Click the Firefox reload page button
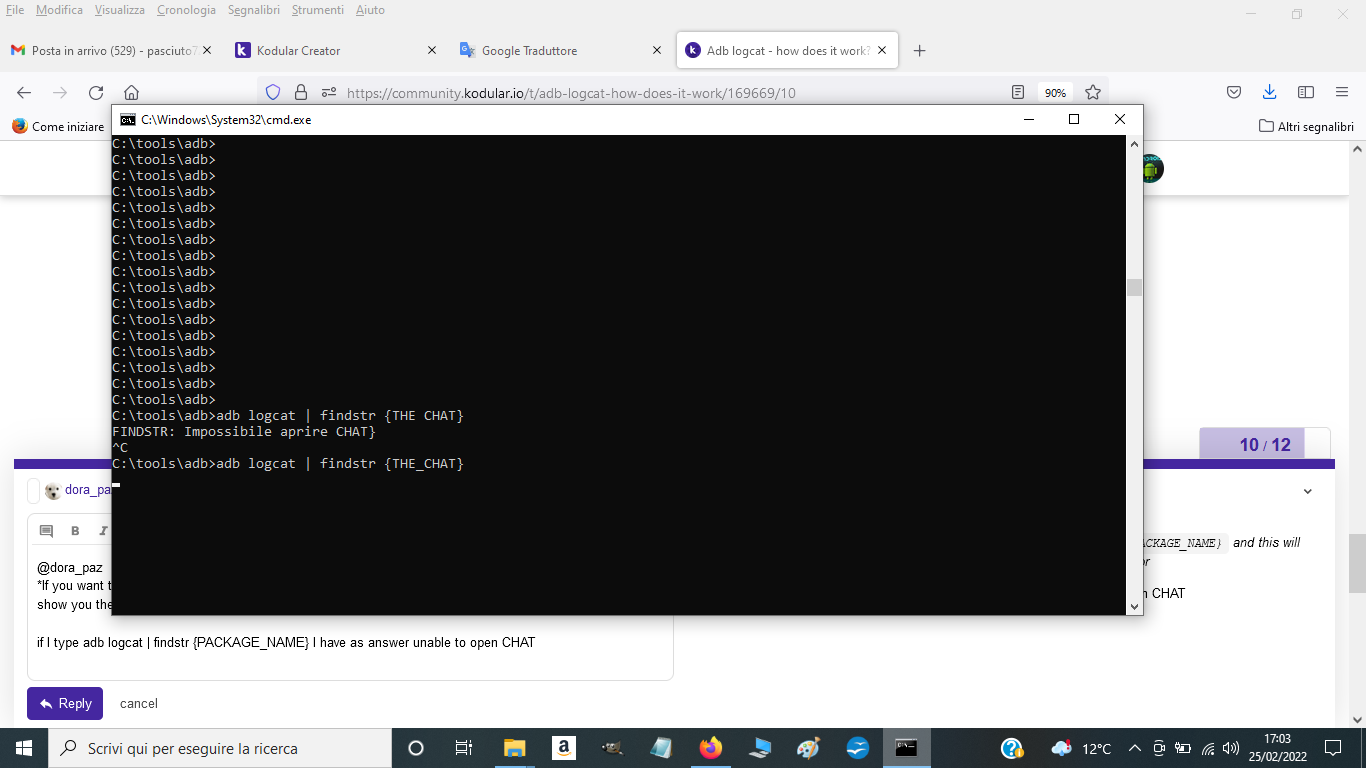Viewport: 1366px width, 768px height. tap(96, 92)
